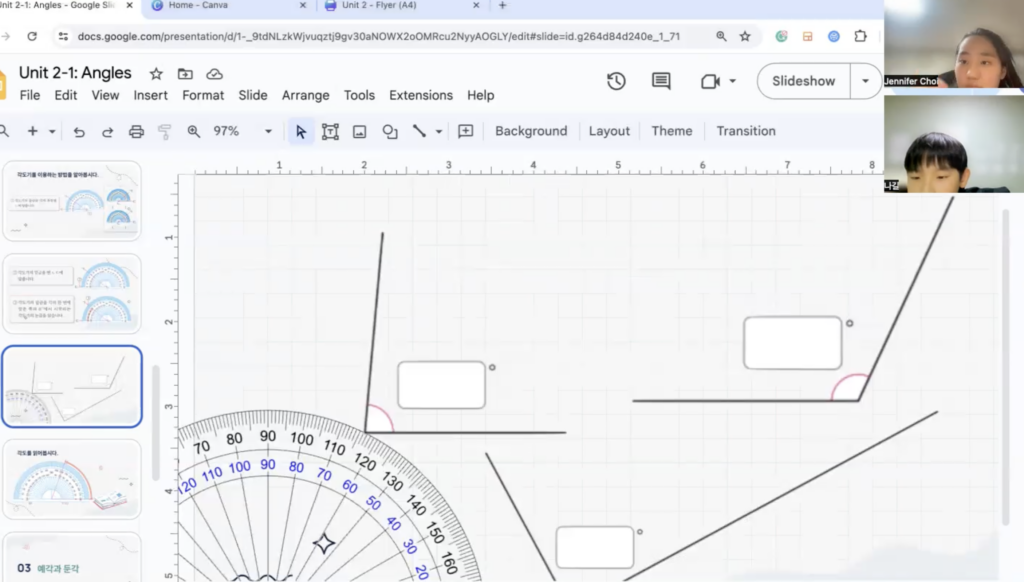This screenshot has height=582, width=1024.
Task: Click the answer box beside the upper-right angle
Action: (x=793, y=343)
